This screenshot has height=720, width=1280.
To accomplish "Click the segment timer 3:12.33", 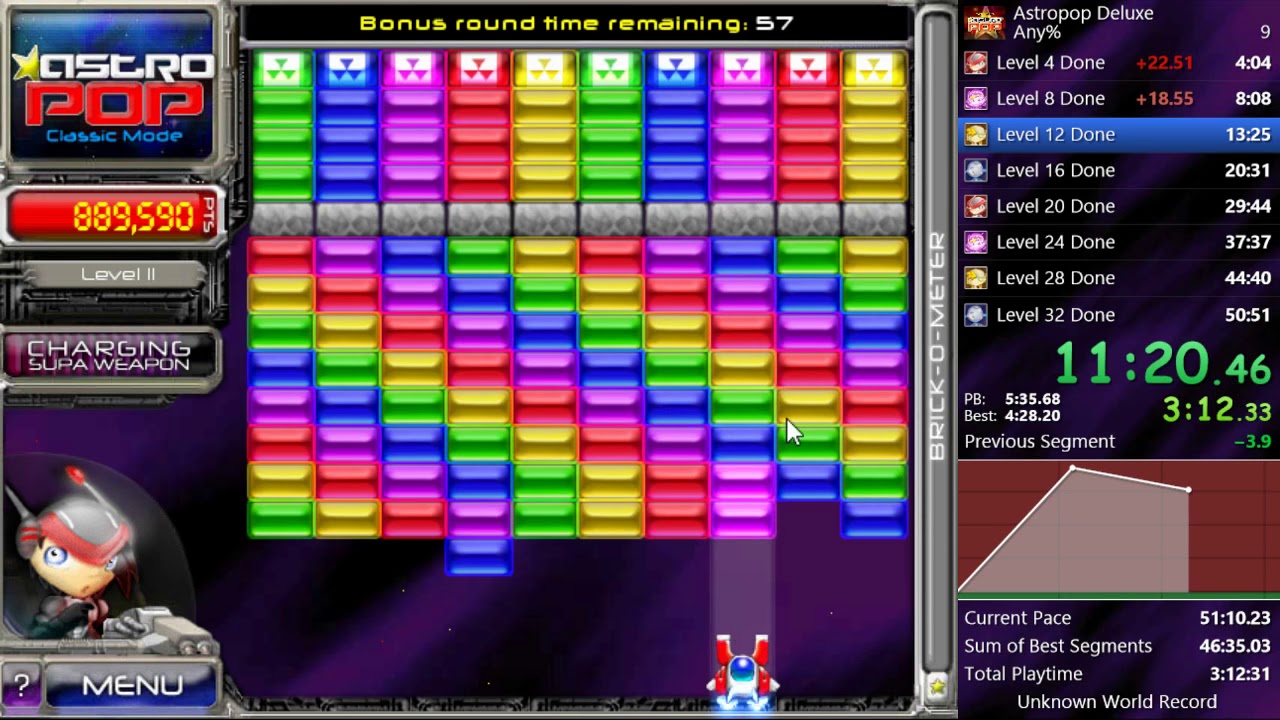I will coord(1217,410).
